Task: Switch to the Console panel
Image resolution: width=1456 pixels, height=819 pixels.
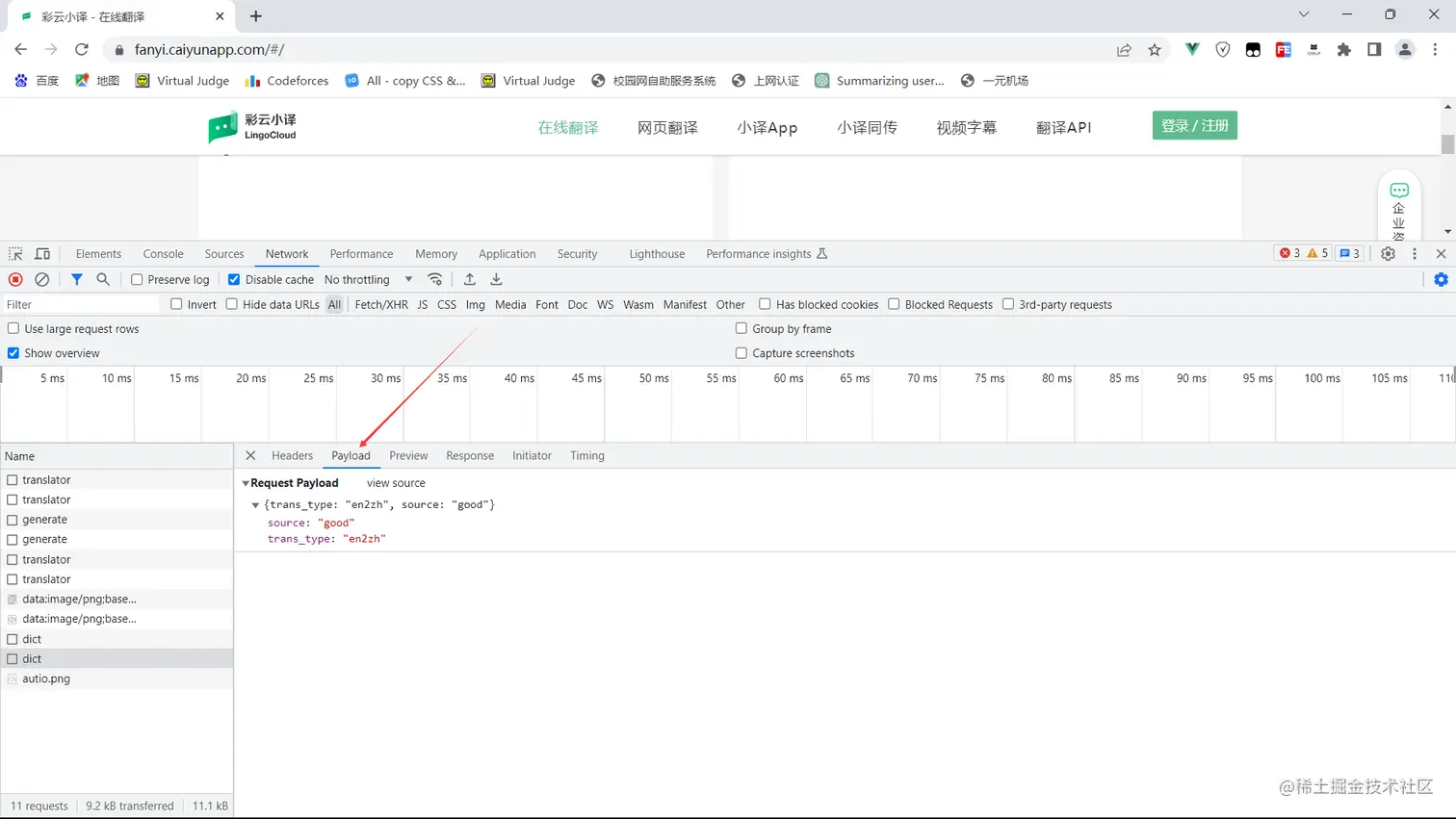Action: (163, 254)
